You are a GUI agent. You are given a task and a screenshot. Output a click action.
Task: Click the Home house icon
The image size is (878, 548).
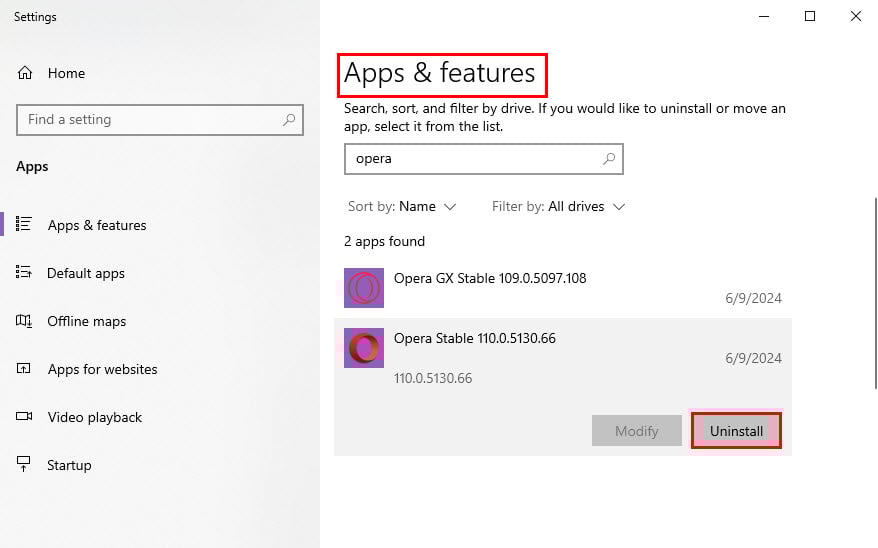pos(25,73)
